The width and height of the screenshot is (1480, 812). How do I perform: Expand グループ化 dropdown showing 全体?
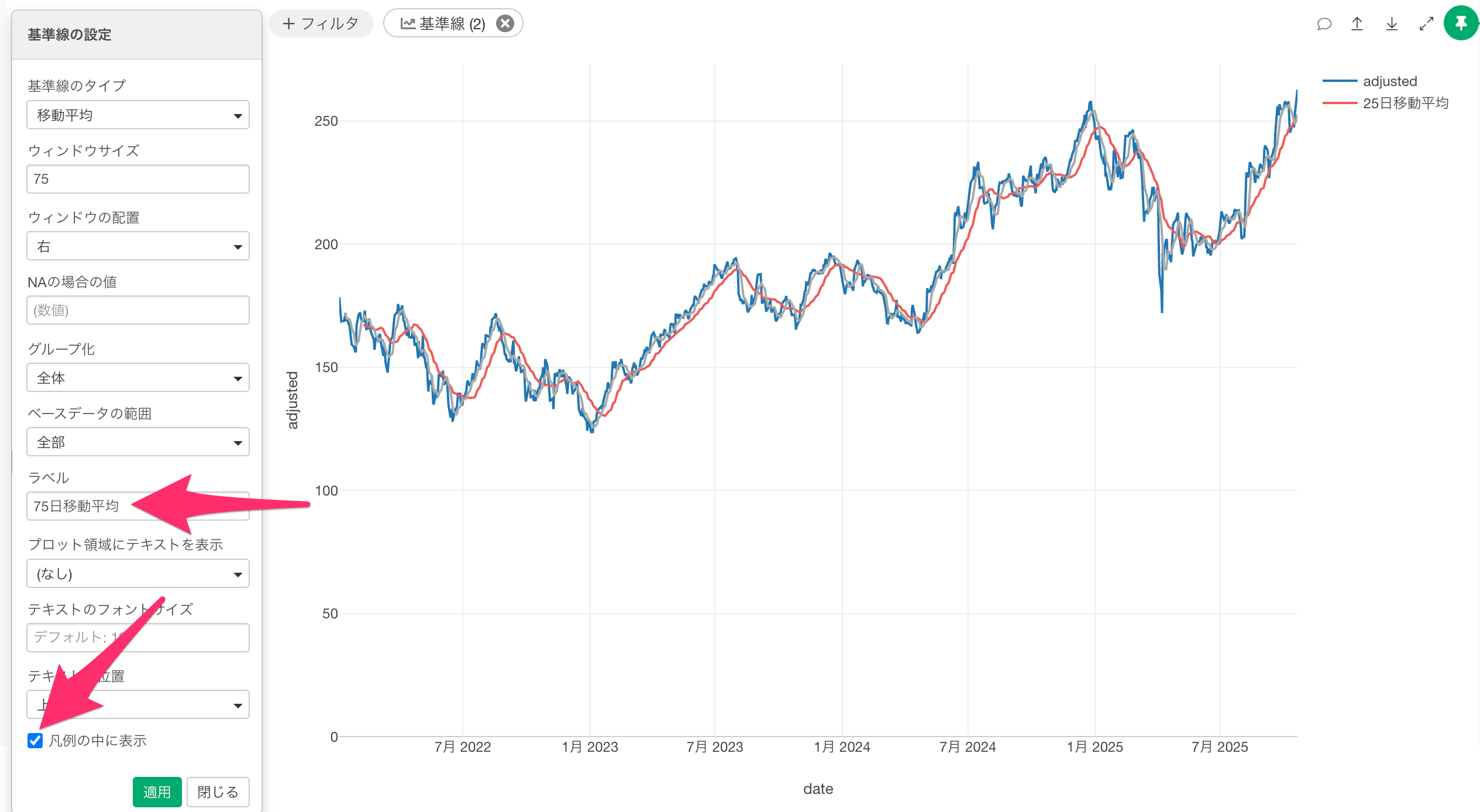coord(137,378)
